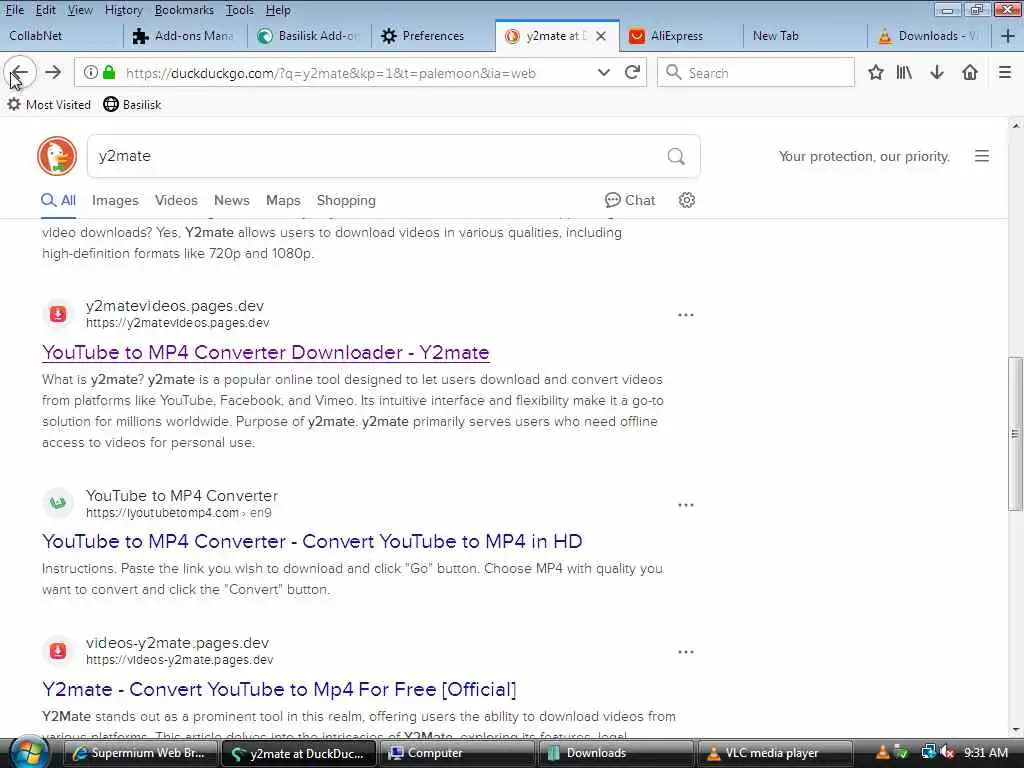Bookmark this page with the star icon
This screenshot has width=1024, height=768.
(876, 72)
